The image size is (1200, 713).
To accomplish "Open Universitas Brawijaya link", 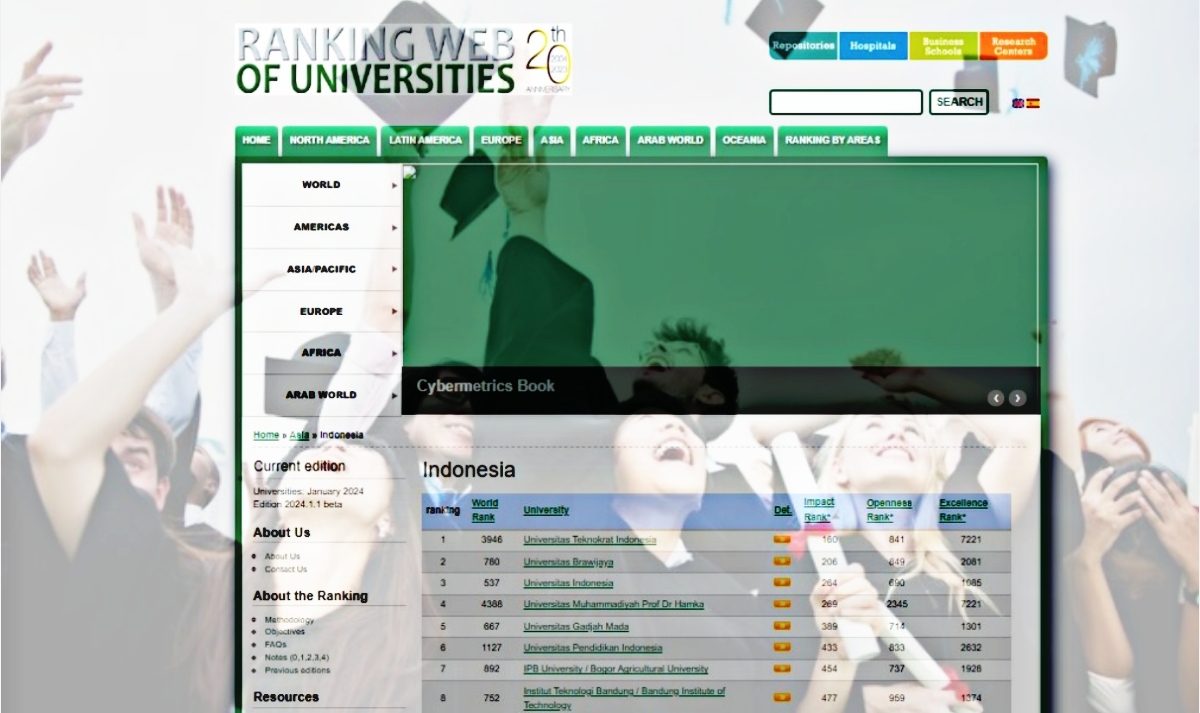I will [x=568, y=562].
